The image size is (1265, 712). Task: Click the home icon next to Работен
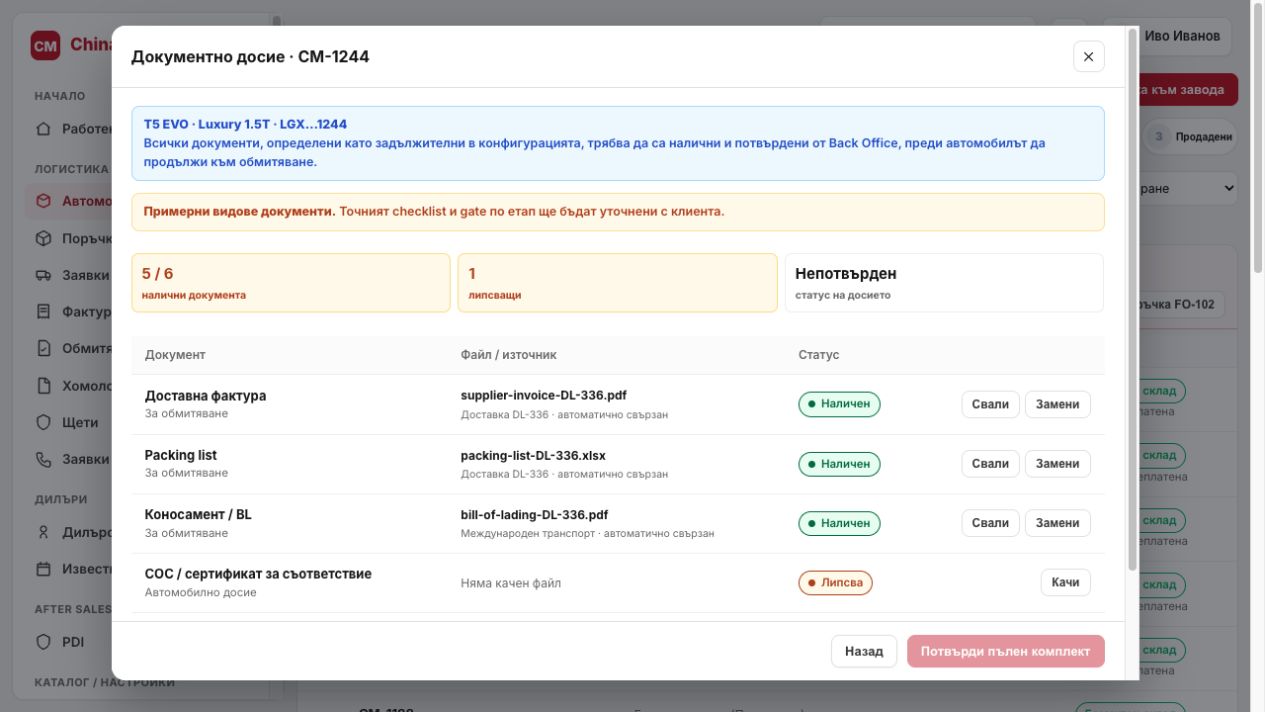(x=43, y=129)
